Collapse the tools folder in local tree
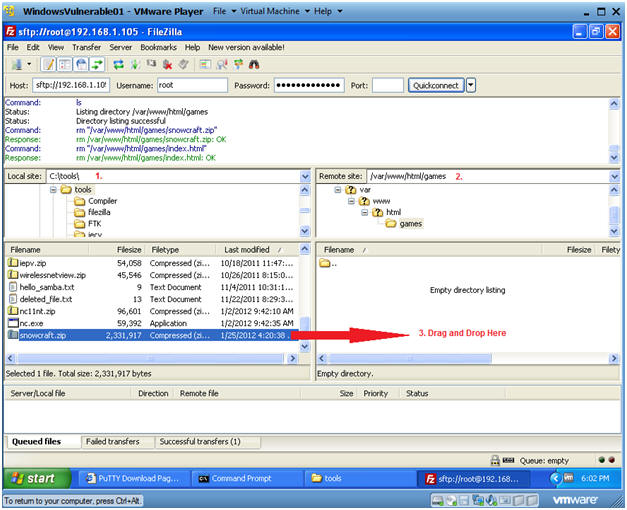Viewport: 627px width, 510px height. tap(53, 190)
